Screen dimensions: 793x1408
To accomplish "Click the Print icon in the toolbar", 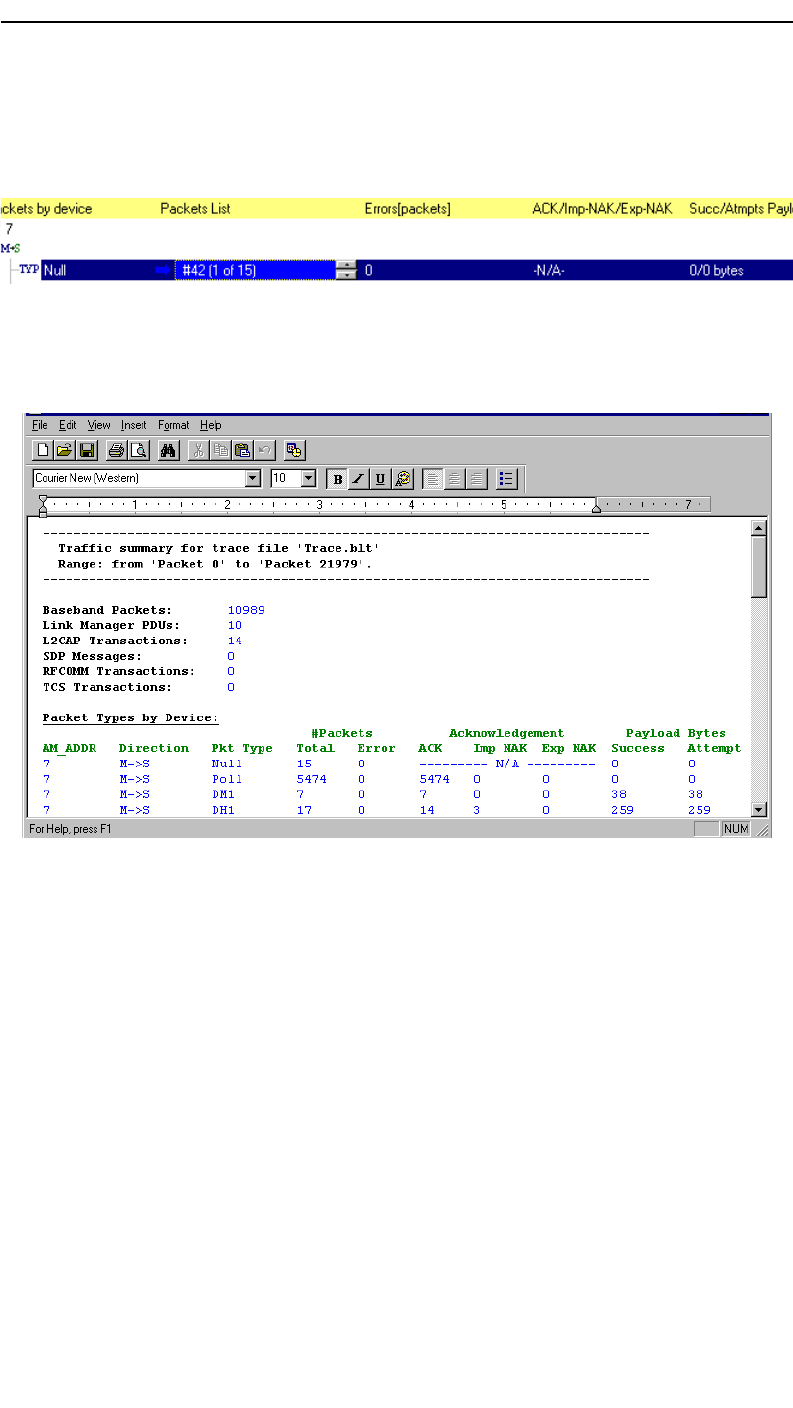I will click(116, 451).
